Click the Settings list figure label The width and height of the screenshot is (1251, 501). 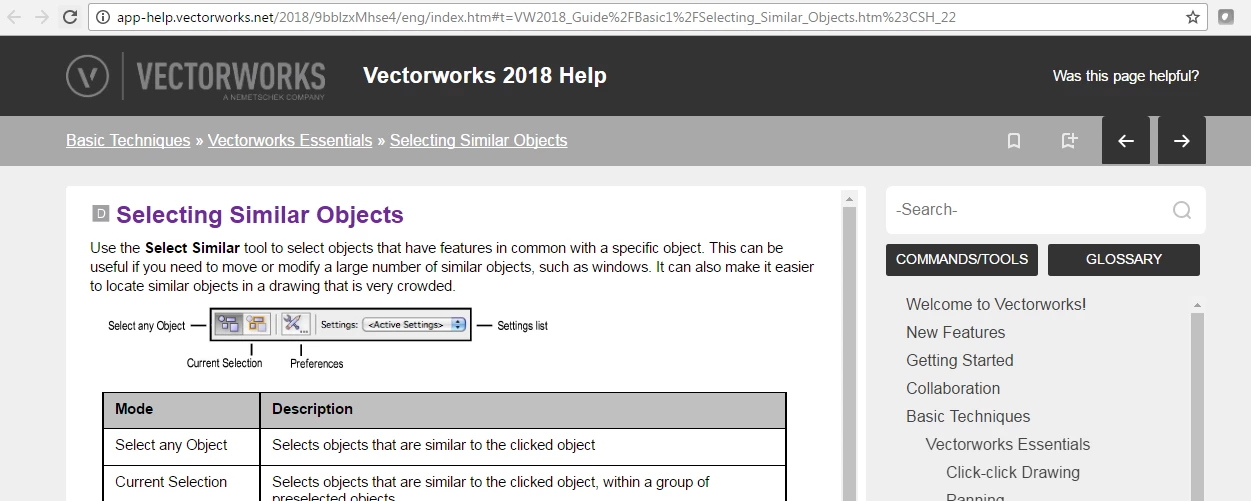522,326
